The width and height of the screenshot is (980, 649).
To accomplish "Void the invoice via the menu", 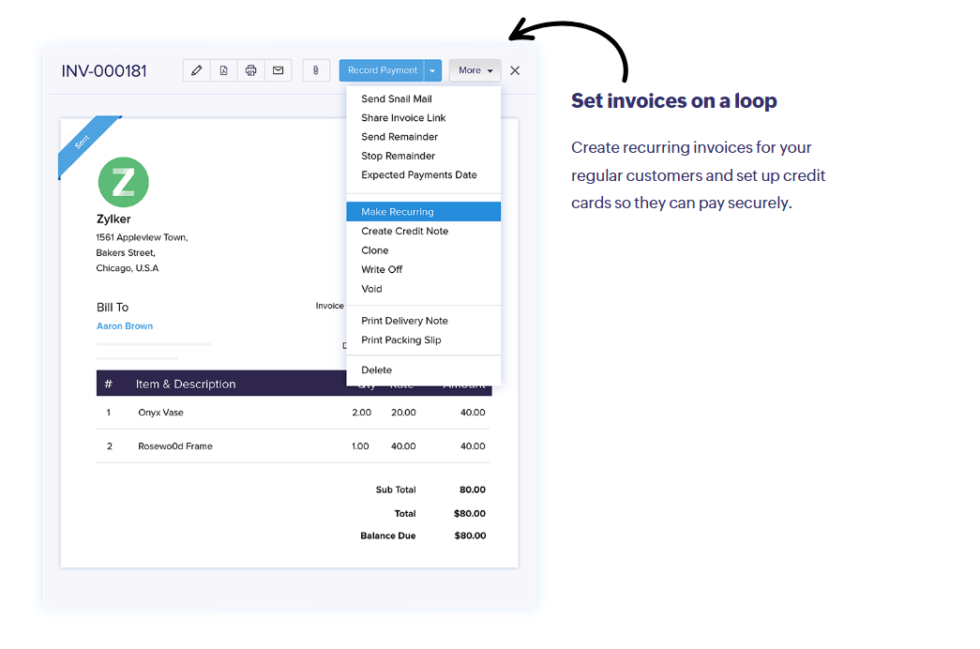I will point(371,288).
